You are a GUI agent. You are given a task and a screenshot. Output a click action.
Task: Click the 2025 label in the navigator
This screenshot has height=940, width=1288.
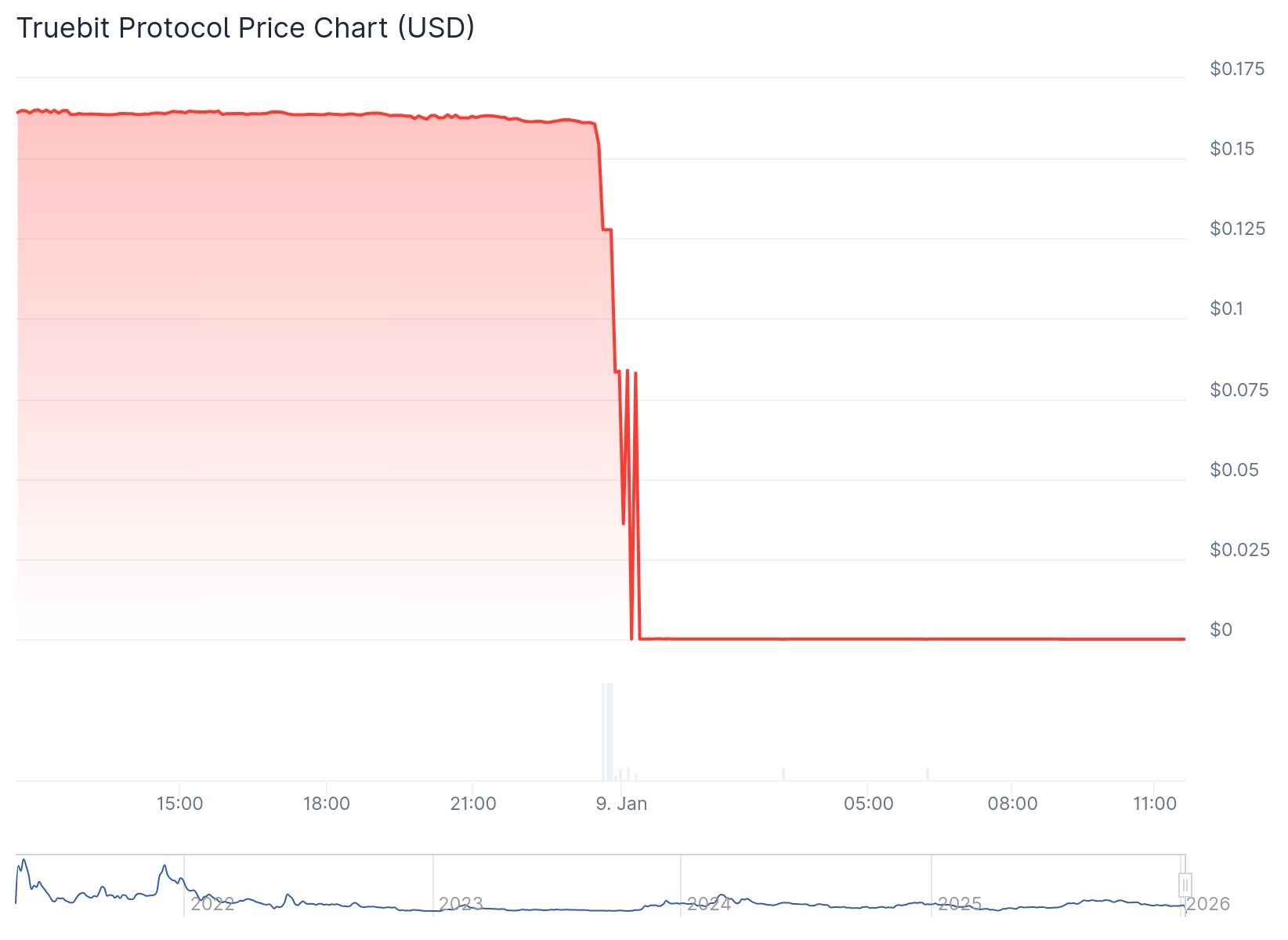pyautogui.click(x=960, y=904)
